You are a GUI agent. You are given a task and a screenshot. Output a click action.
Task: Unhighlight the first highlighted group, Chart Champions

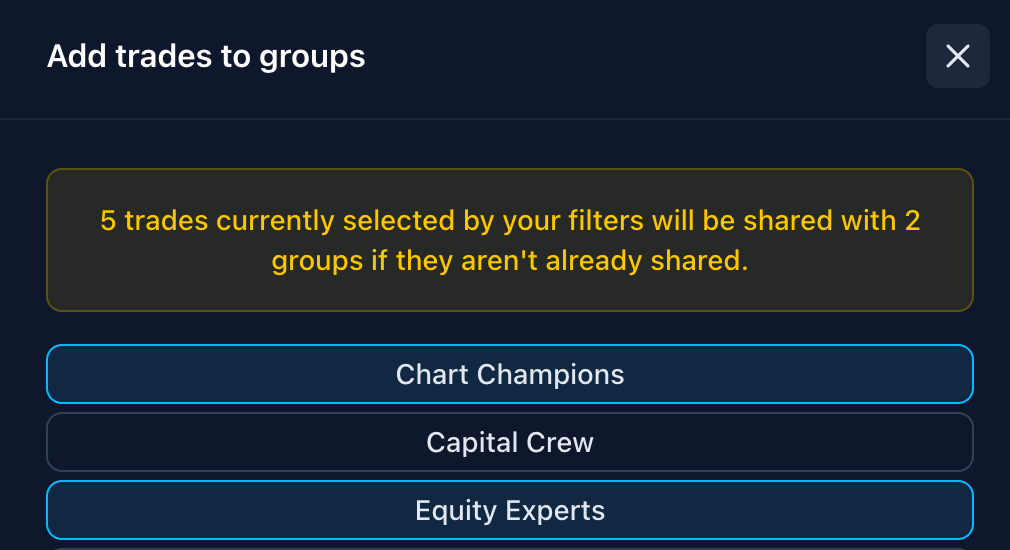510,374
